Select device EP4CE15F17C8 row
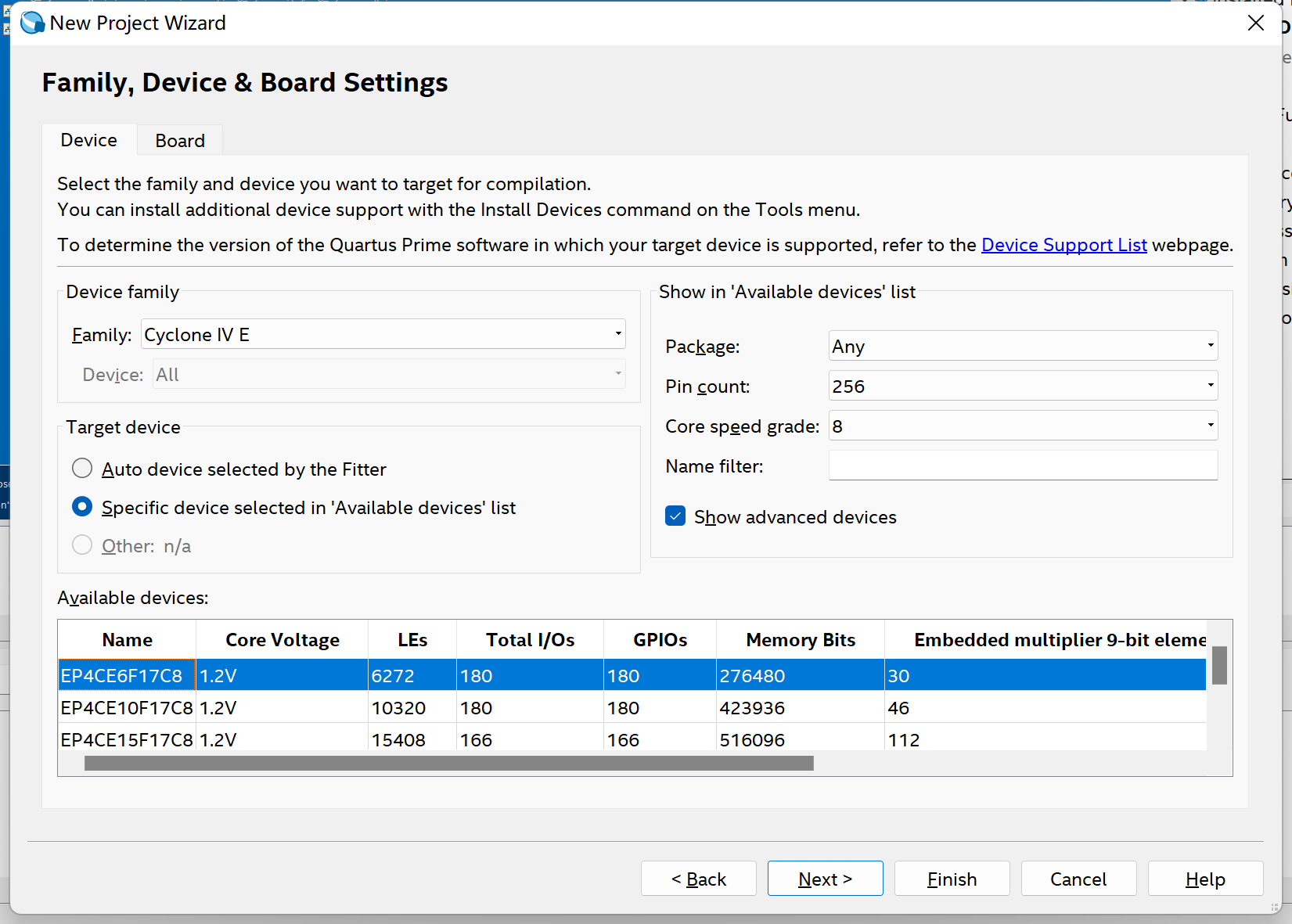Screen dimensions: 1292x924 [632, 738]
